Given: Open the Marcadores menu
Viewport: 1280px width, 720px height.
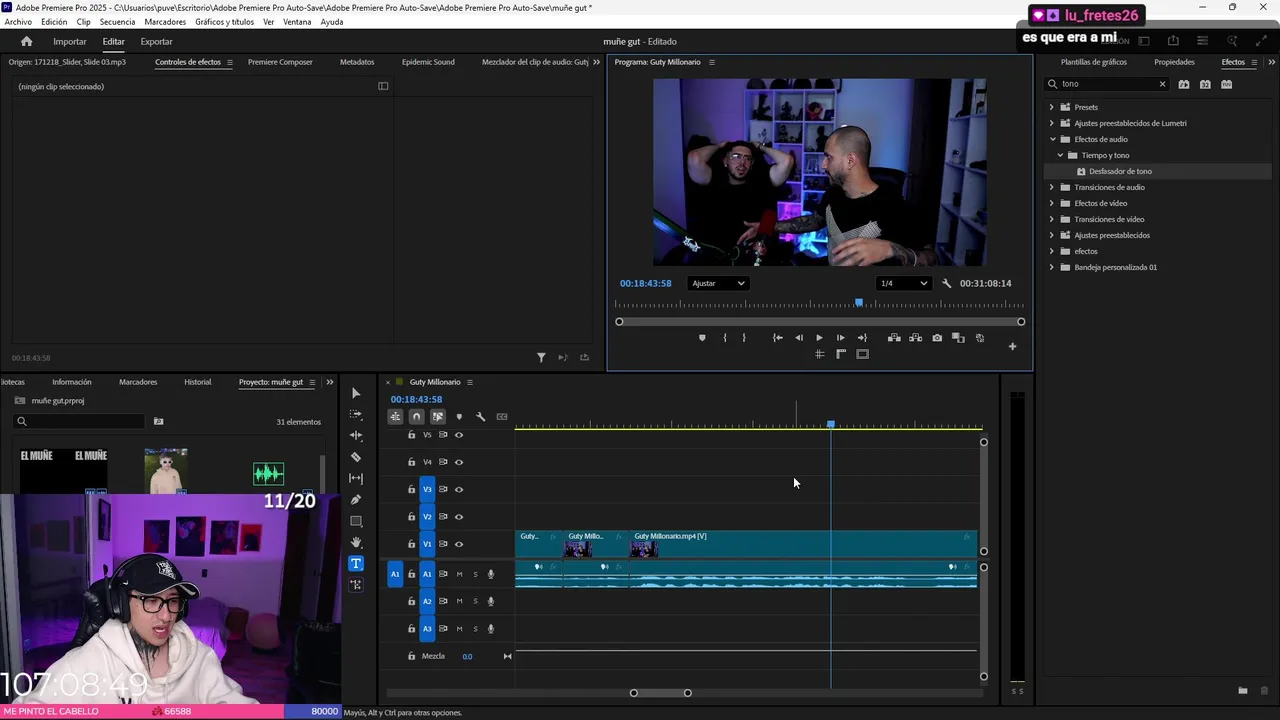Looking at the screenshot, I should (165, 21).
